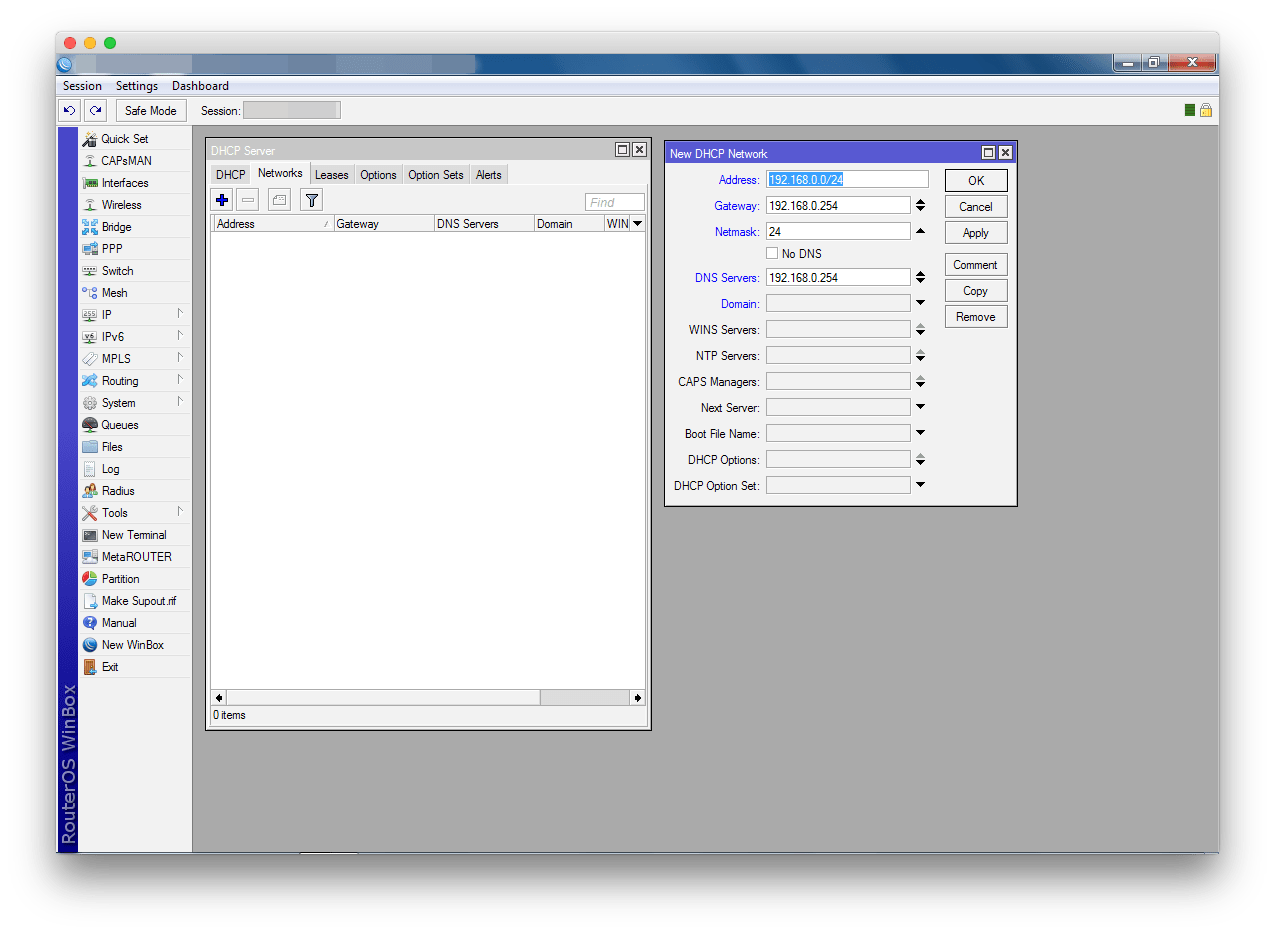
Task: Open Quick Set in sidebar
Action: pyautogui.click(x=124, y=139)
